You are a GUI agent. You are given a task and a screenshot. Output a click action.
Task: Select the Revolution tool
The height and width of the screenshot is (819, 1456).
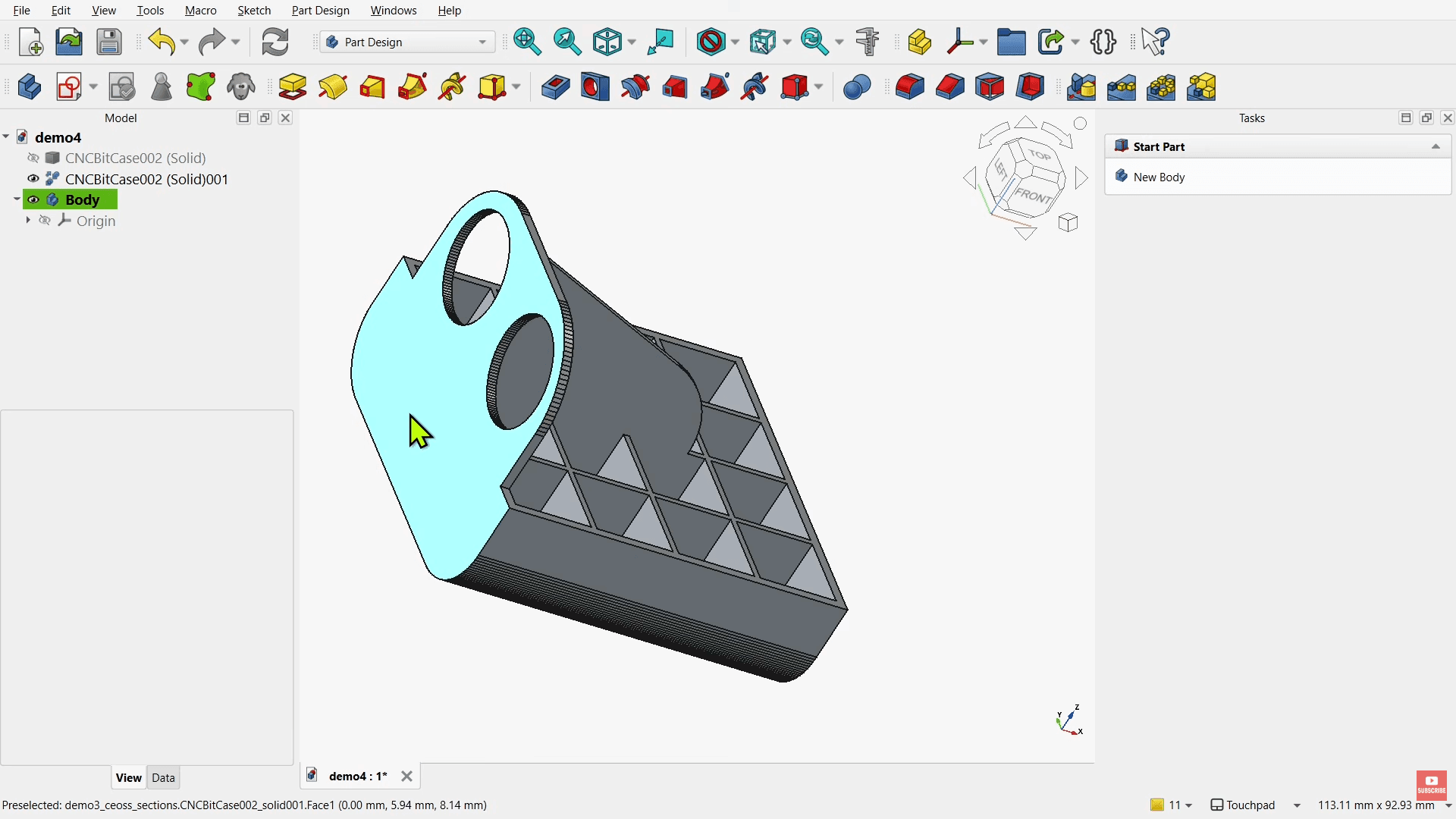point(333,86)
